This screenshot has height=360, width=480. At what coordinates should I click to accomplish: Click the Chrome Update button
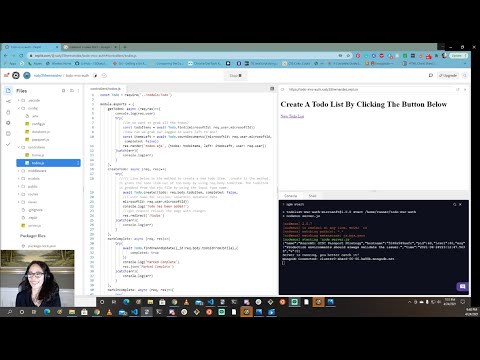(x=459, y=55)
